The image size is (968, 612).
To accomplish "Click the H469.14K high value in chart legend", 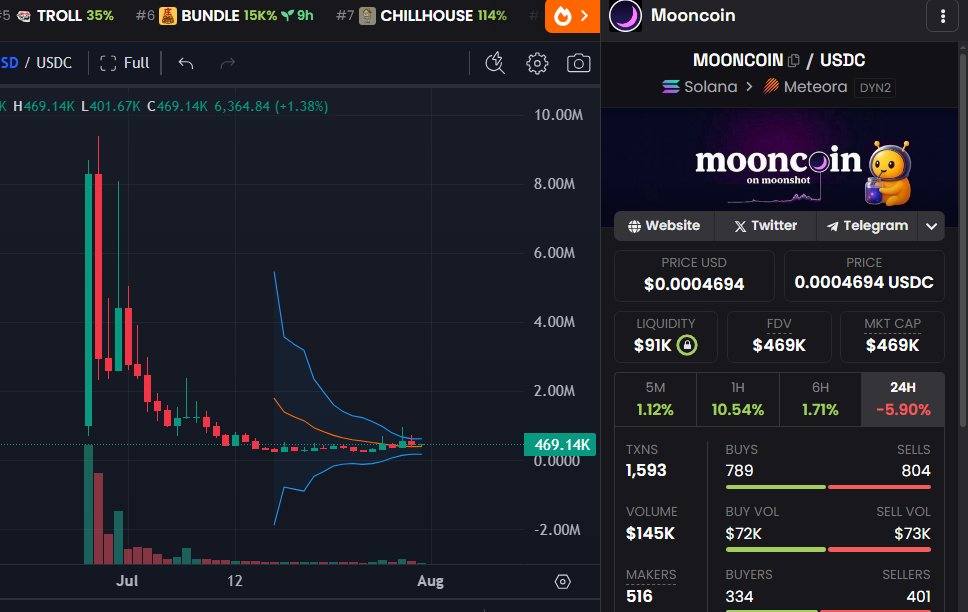I will [x=44, y=106].
